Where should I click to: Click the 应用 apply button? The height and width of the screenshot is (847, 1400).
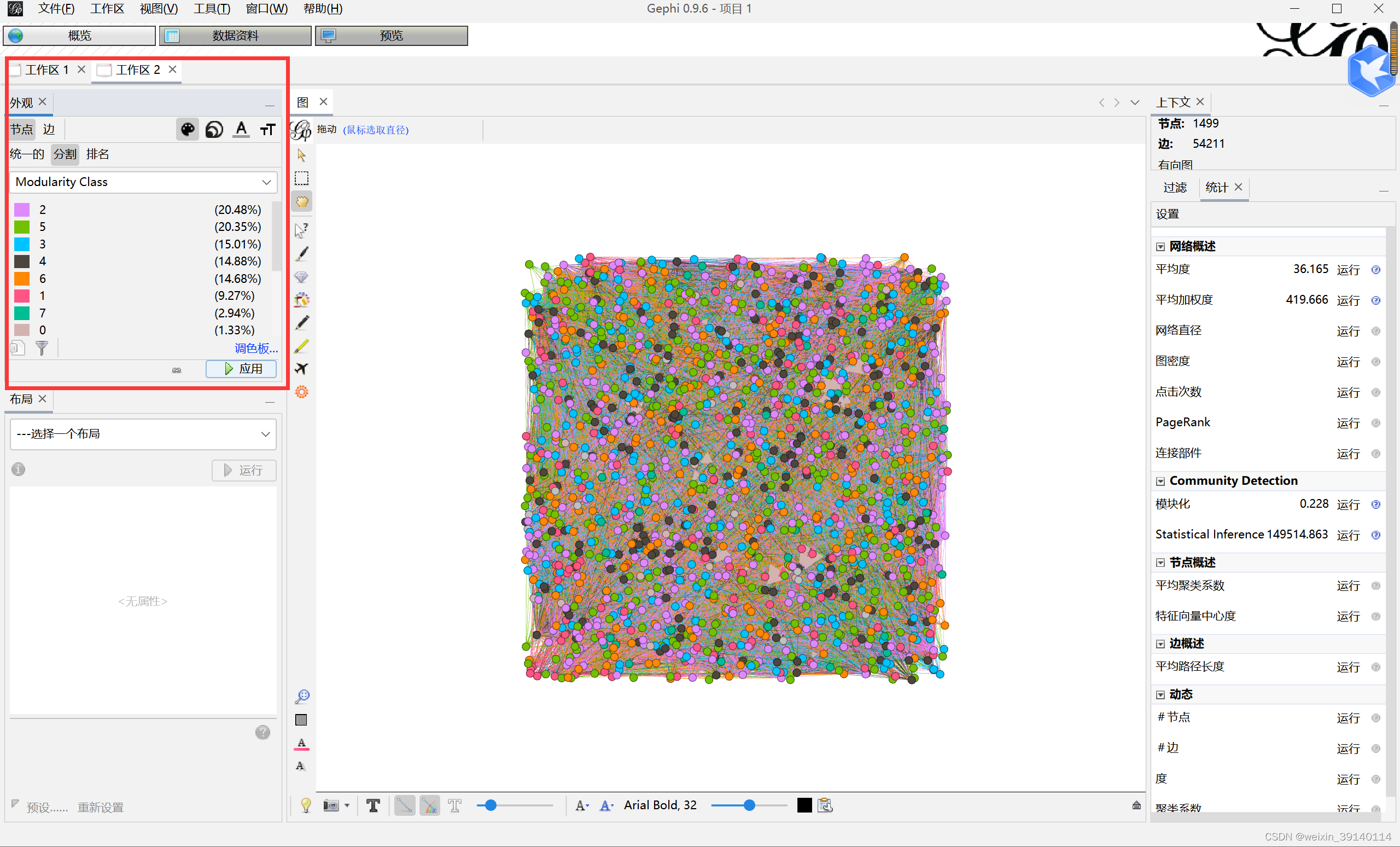point(242,369)
